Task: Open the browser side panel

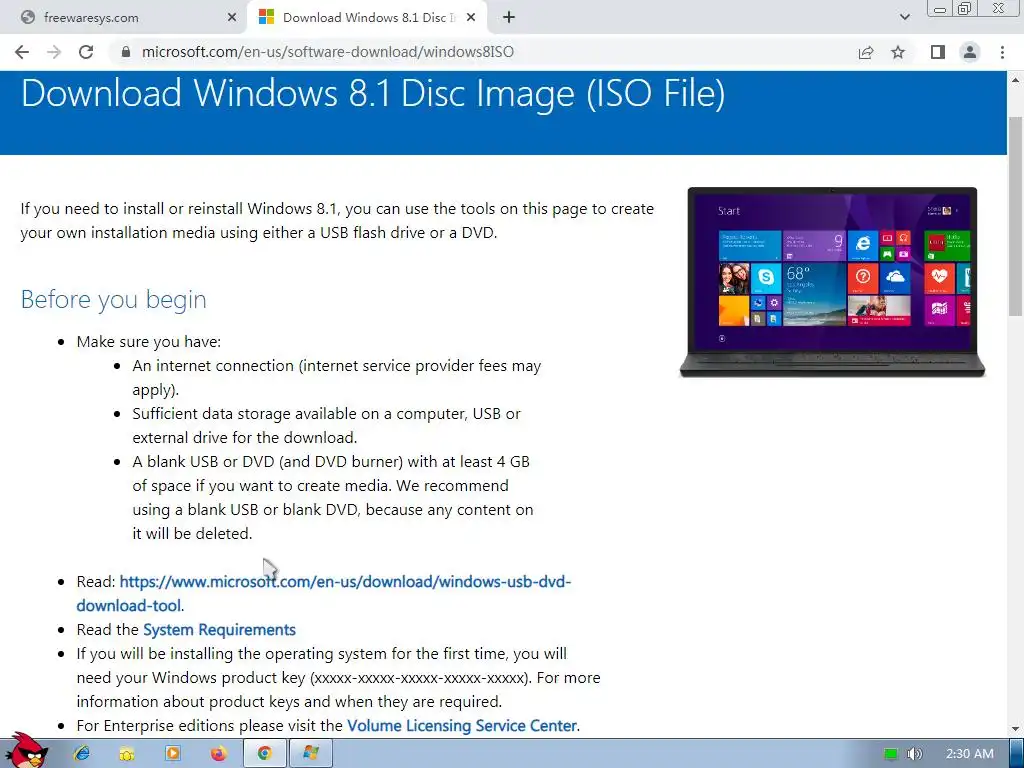Action: click(938, 52)
